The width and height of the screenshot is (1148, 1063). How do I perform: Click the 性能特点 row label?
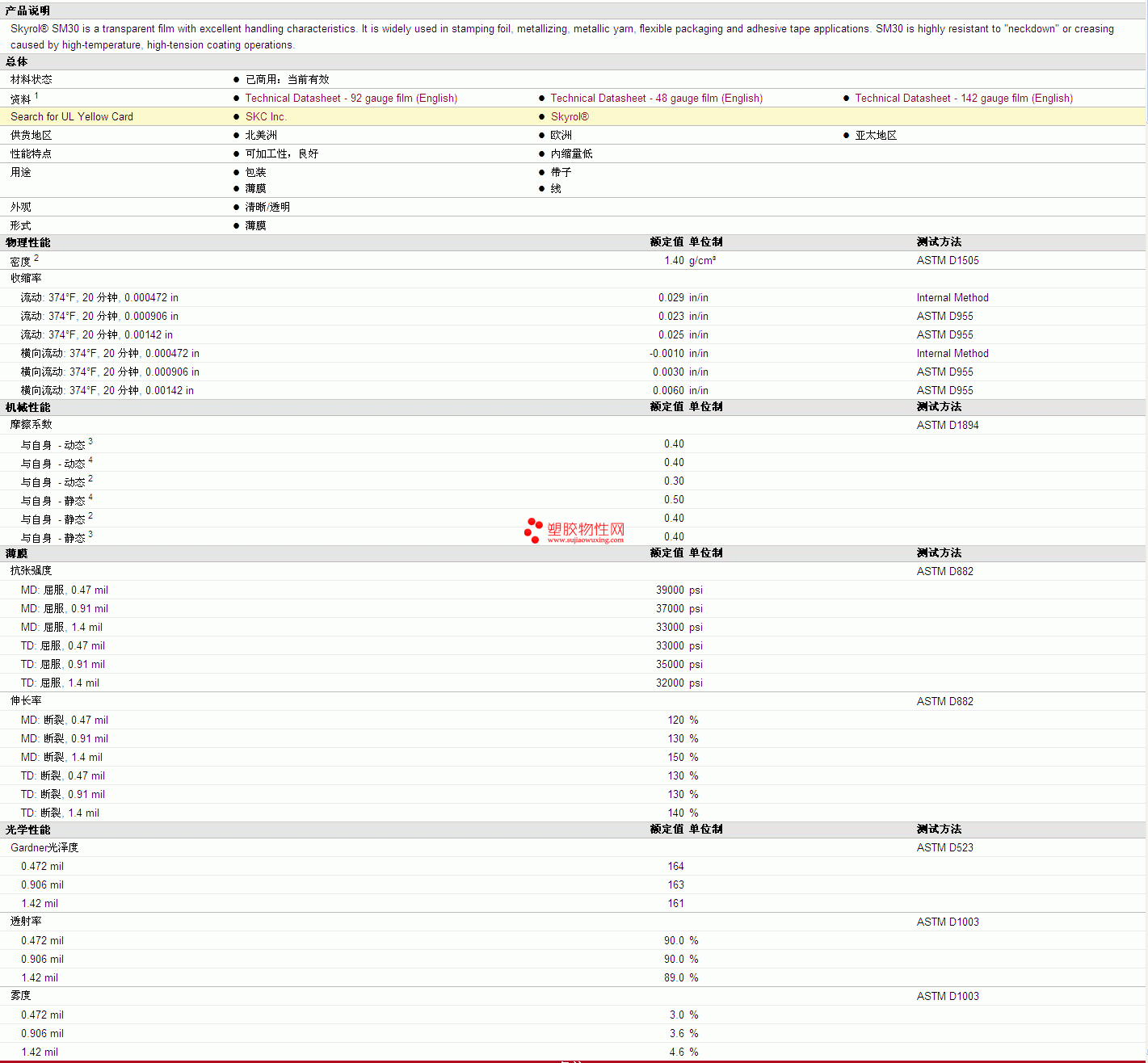[x=31, y=153]
